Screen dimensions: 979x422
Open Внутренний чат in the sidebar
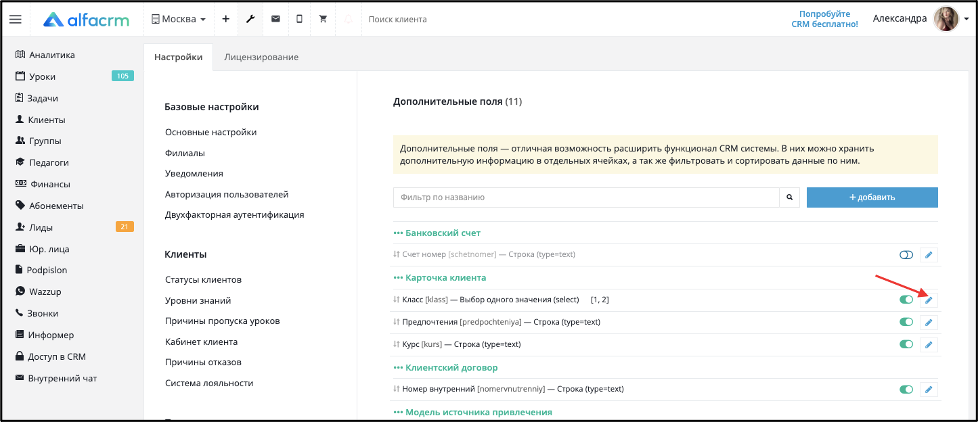[56, 378]
